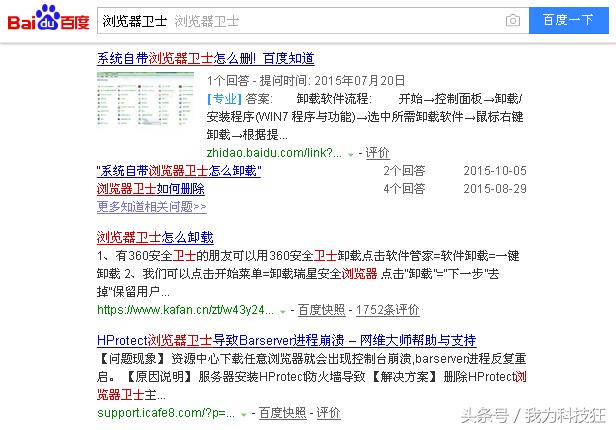This screenshot has width=616, height=430.
Task: Focus the search box containing 浏览器卫士
Action: 313,20
